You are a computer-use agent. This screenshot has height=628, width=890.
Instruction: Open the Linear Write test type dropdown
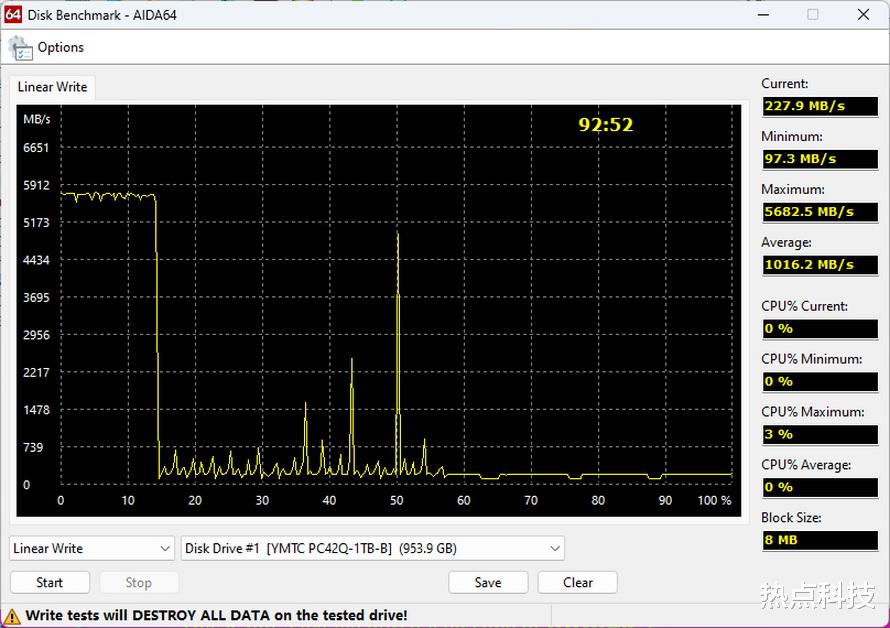(92, 549)
